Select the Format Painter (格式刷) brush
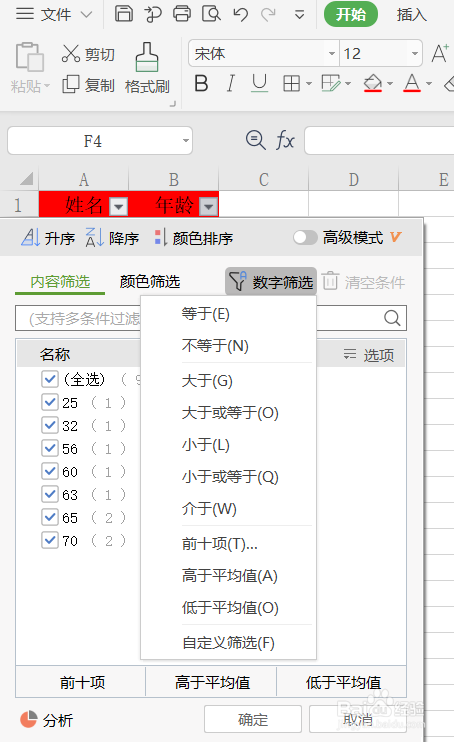Screen dimensions: 454x742 (147, 57)
